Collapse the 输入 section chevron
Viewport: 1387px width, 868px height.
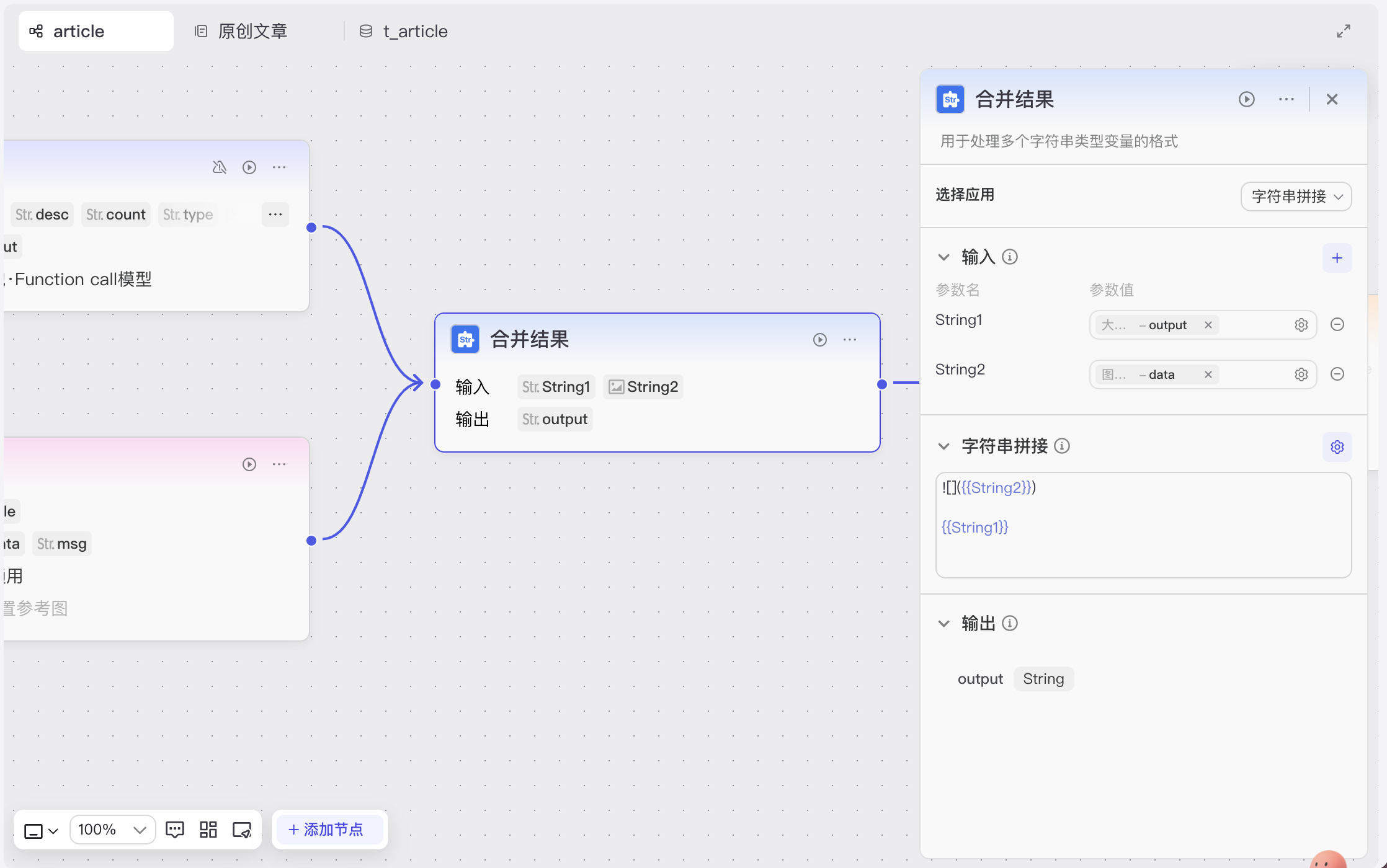tap(943, 257)
